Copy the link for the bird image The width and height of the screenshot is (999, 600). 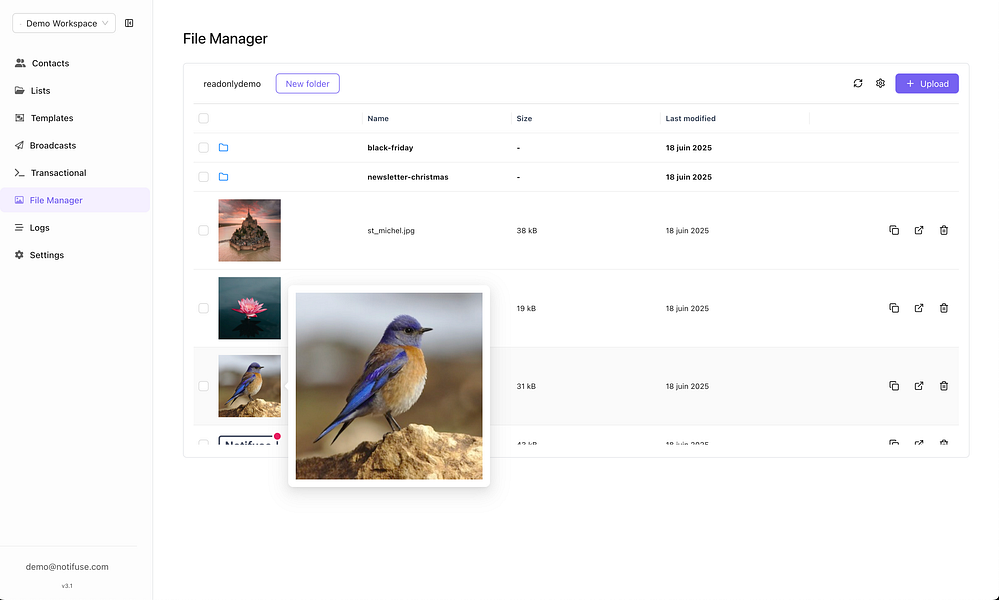(x=894, y=386)
